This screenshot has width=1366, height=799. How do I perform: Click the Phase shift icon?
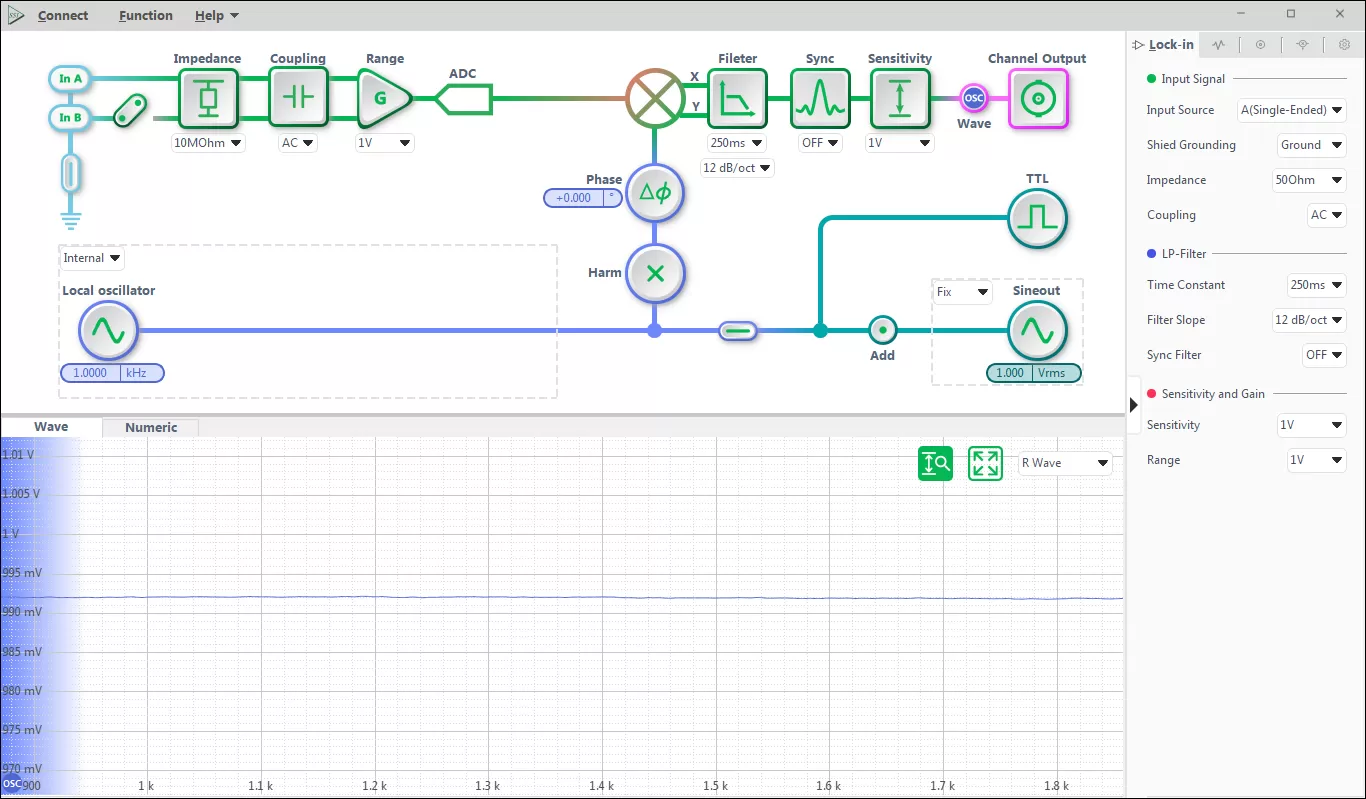(655, 194)
